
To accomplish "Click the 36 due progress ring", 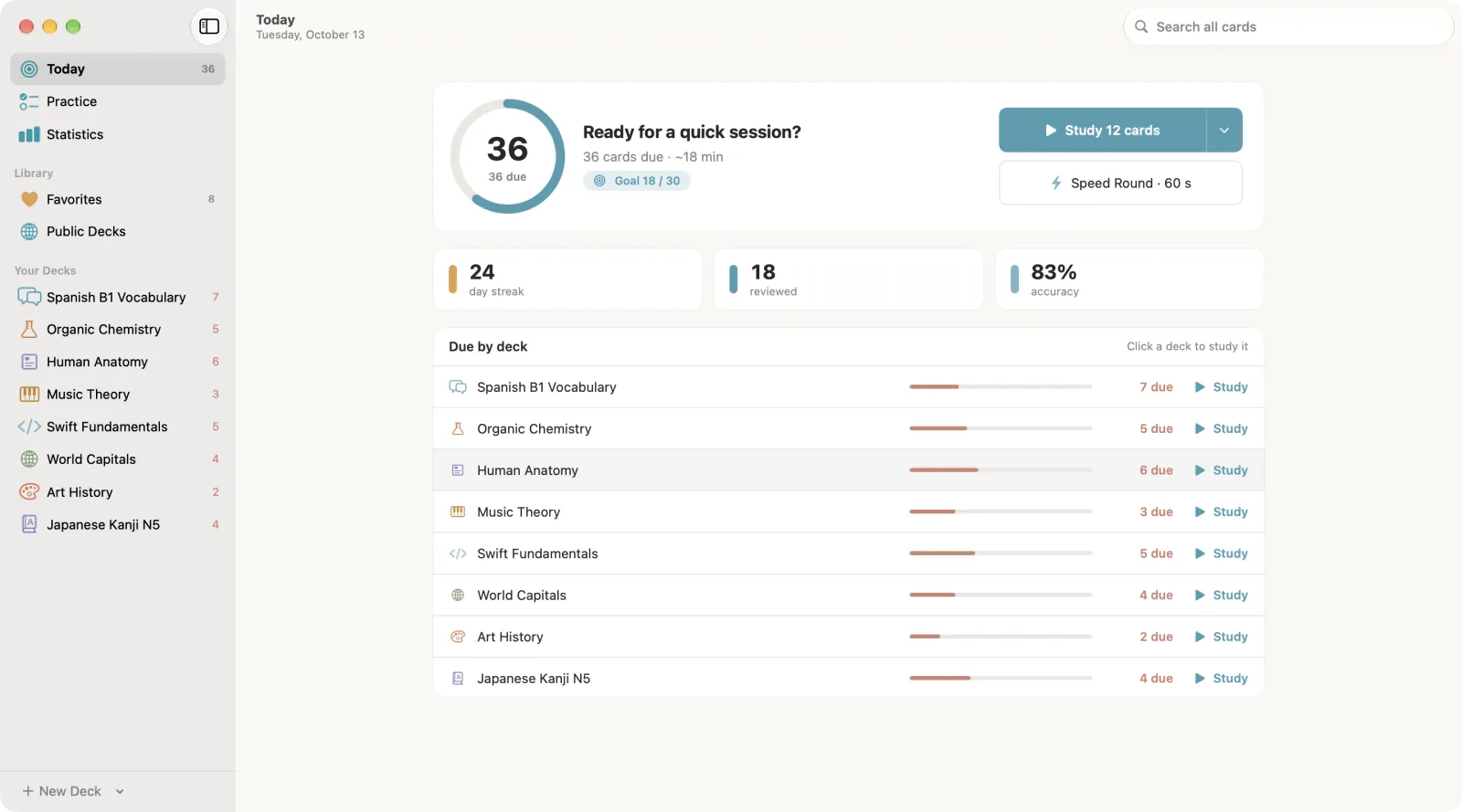I will [x=507, y=156].
